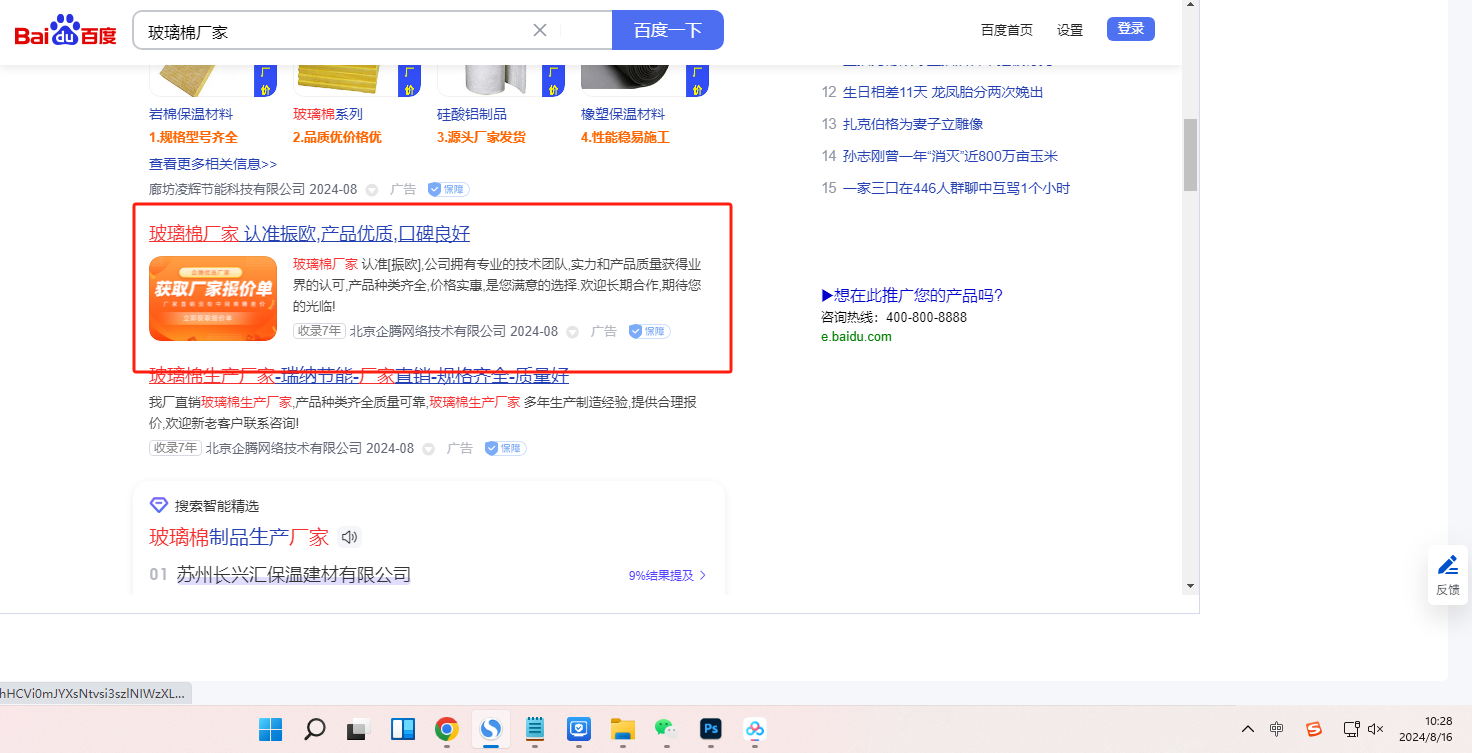Click the rock wool product thumbnail
The height and width of the screenshot is (753, 1472).
point(213,80)
